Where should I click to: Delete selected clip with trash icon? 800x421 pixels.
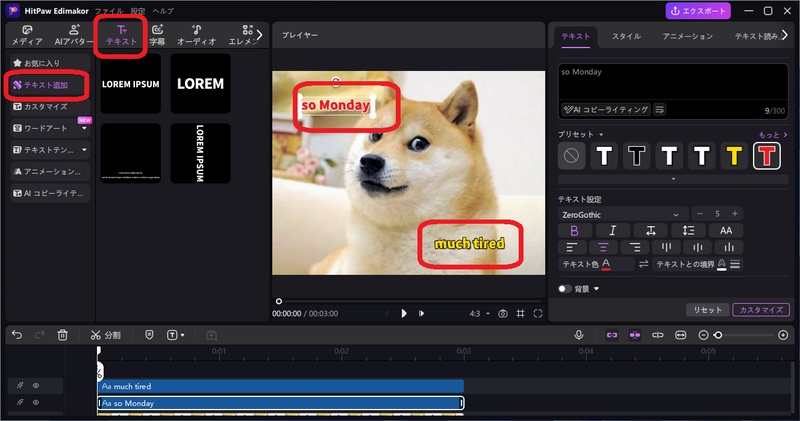[62, 335]
